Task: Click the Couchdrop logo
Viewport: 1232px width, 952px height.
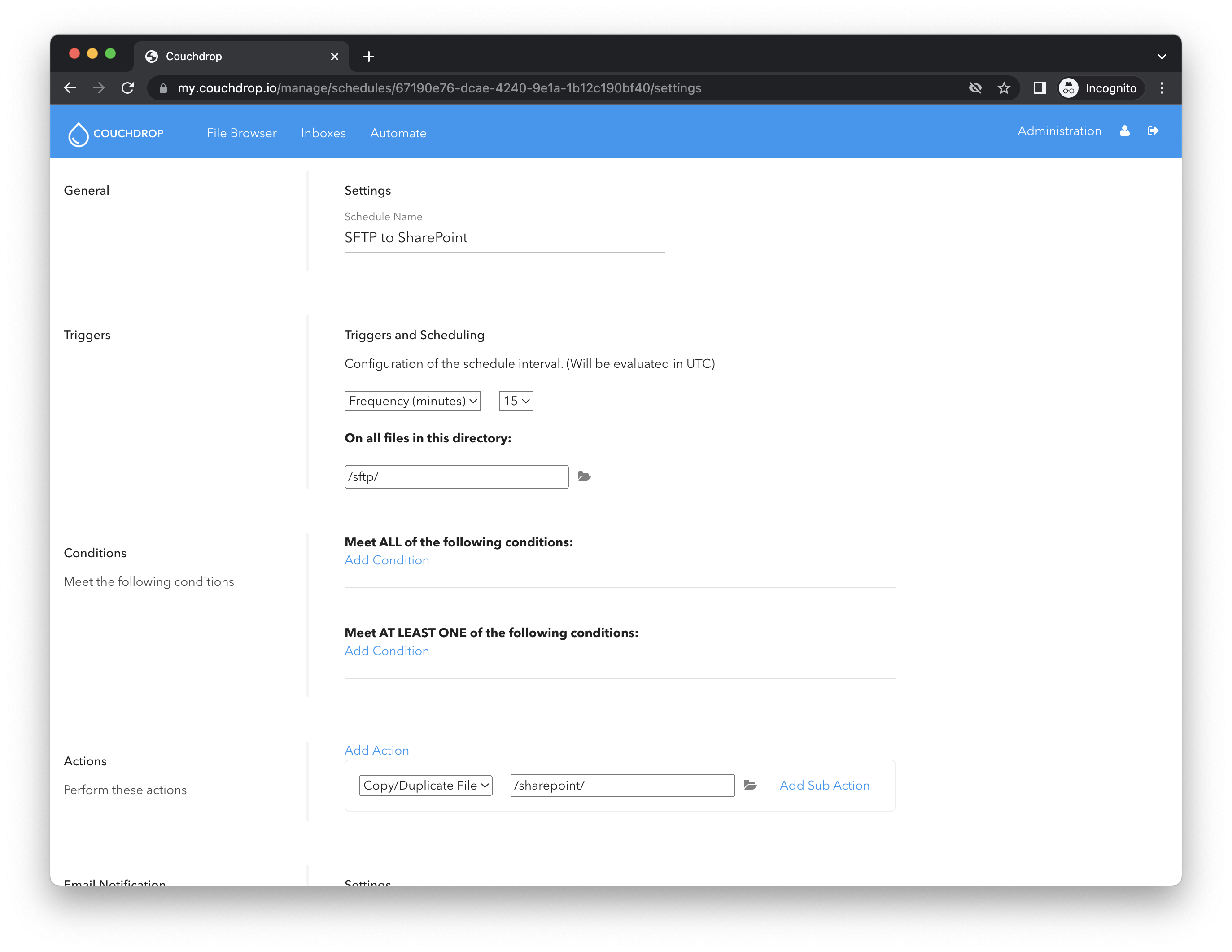Action: tap(116, 134)
